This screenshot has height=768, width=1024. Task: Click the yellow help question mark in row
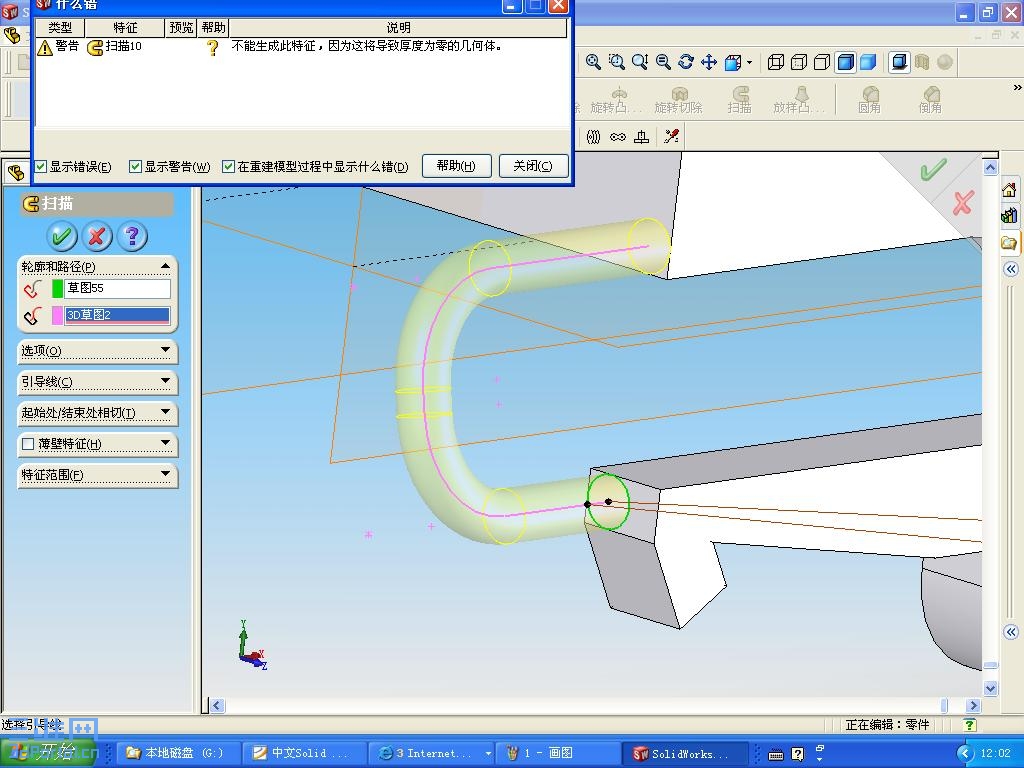coord(212,47)
